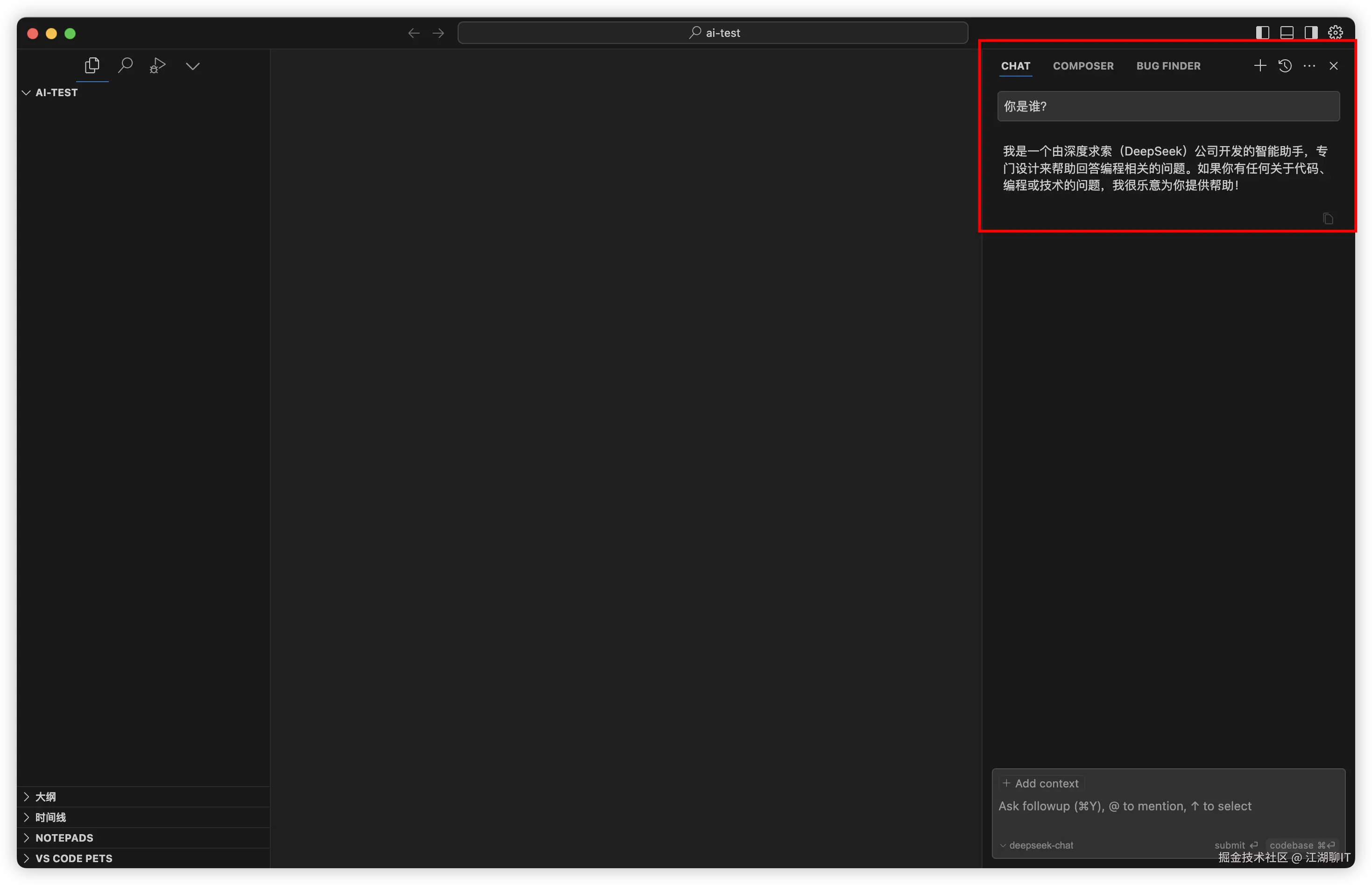
Task: Open Cursor settings via the gear icon
Action: pos(1335,32)
